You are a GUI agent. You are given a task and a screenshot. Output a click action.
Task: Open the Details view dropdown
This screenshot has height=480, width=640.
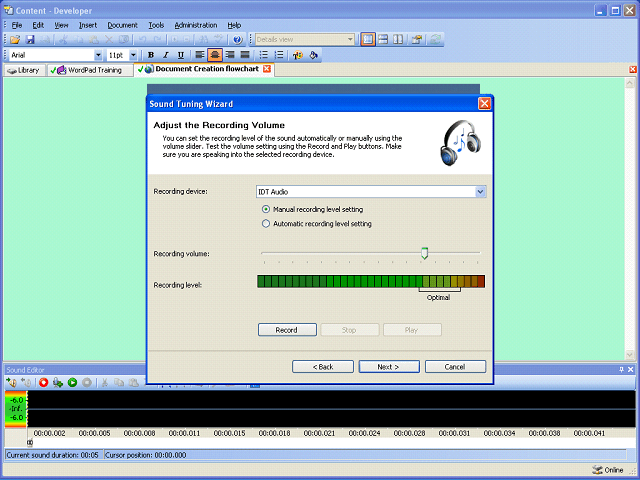(x=350, y=40)
